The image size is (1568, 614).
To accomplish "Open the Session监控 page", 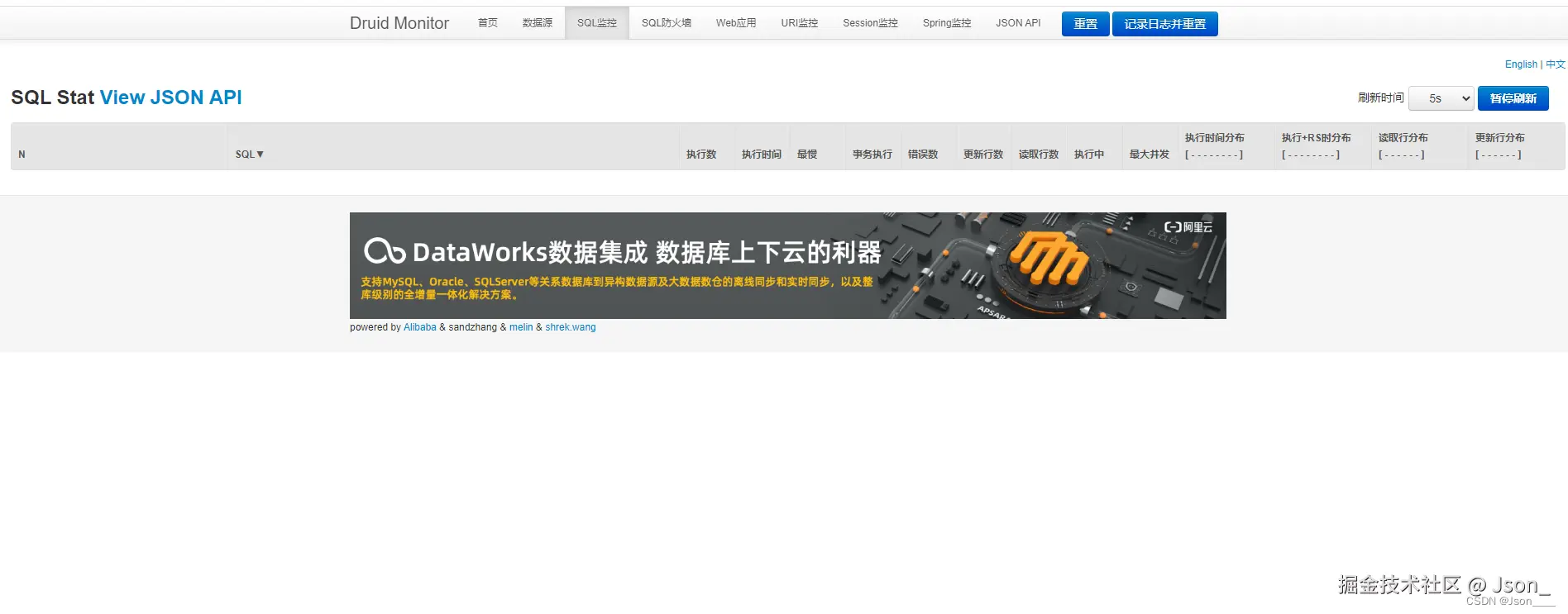I will (870, 23).
